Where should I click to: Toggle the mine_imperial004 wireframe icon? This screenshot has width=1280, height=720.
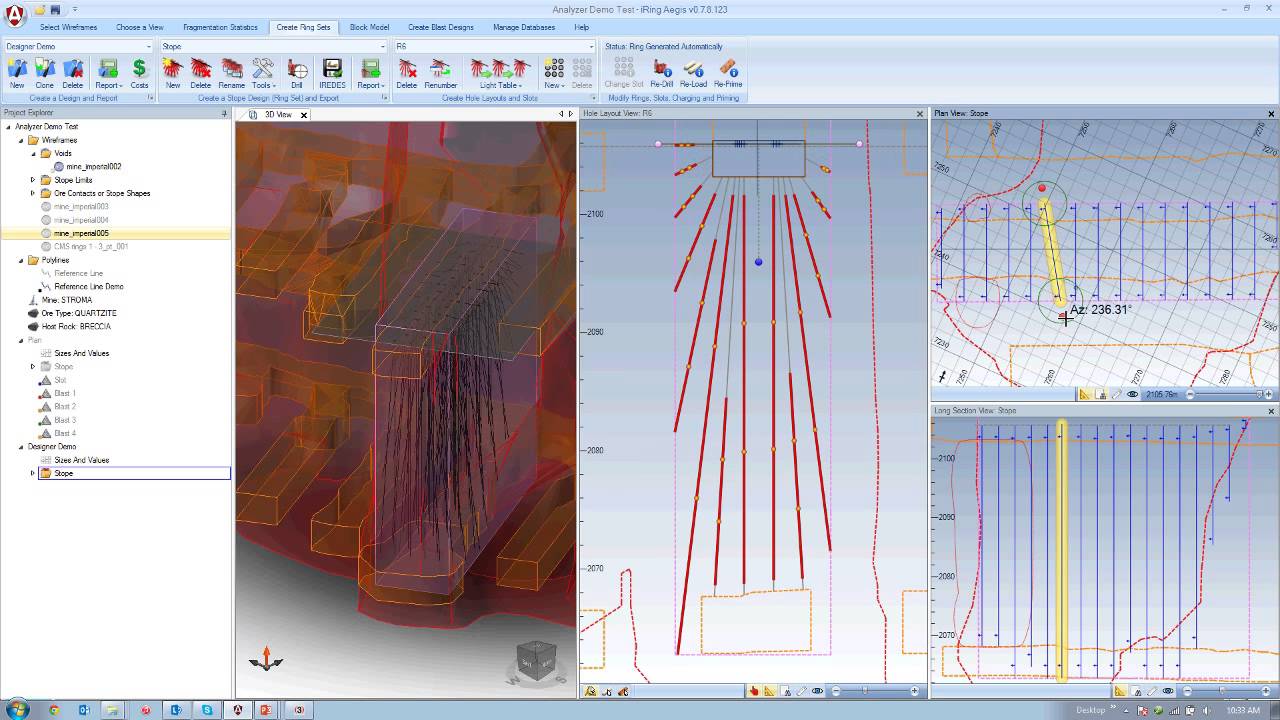(46, 220)
